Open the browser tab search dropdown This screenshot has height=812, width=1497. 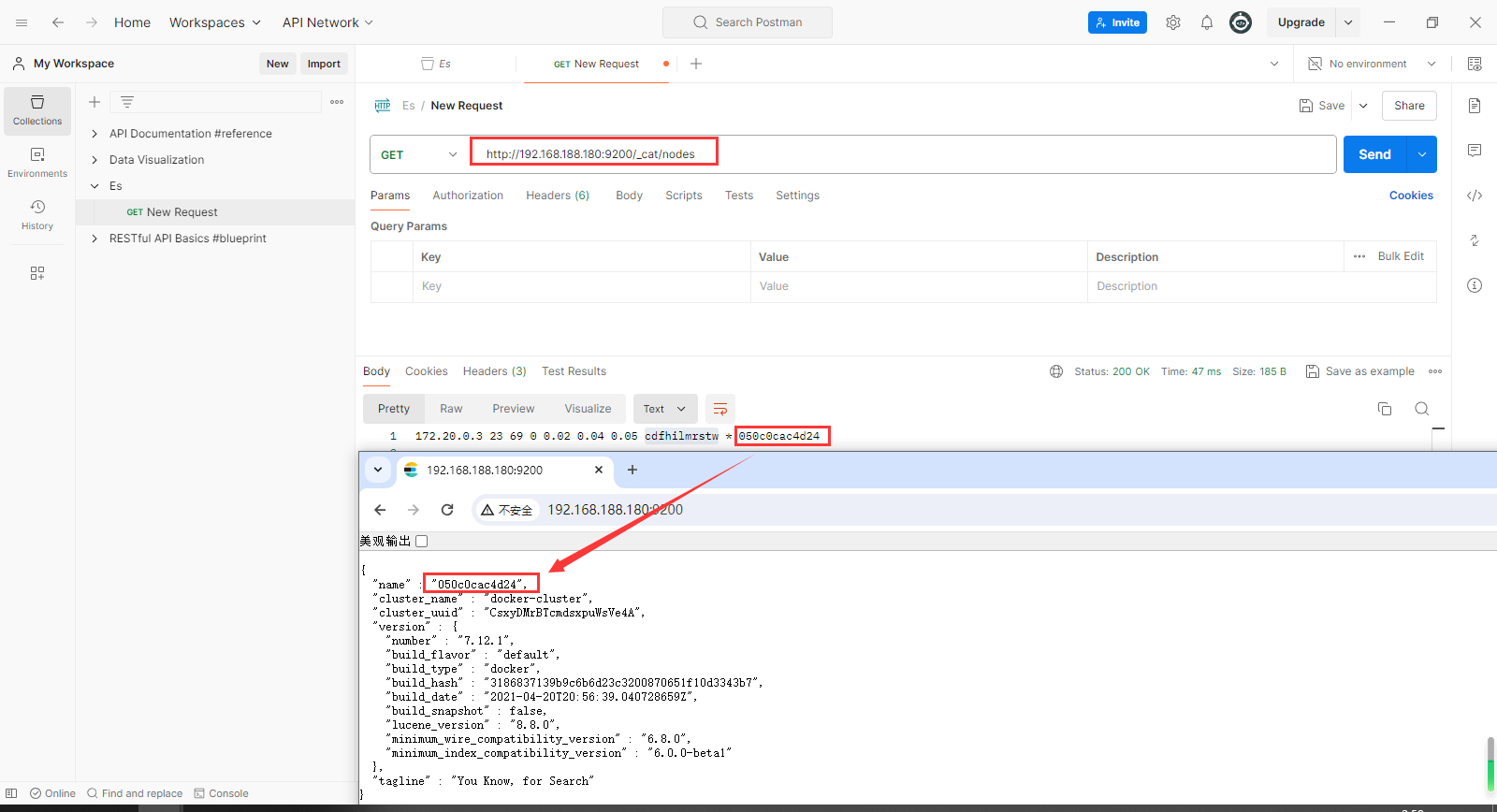tap(378, 470)
